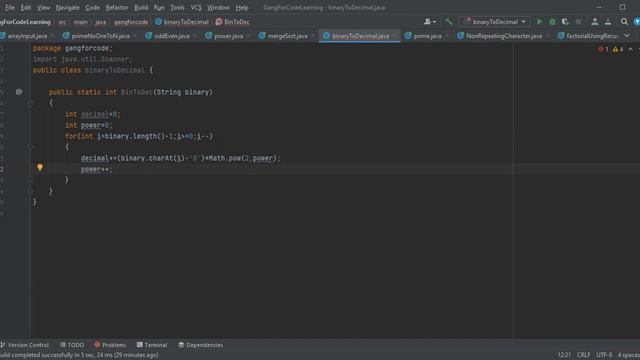
Task: Open the Code menu
Action: (x=92, y=7)
